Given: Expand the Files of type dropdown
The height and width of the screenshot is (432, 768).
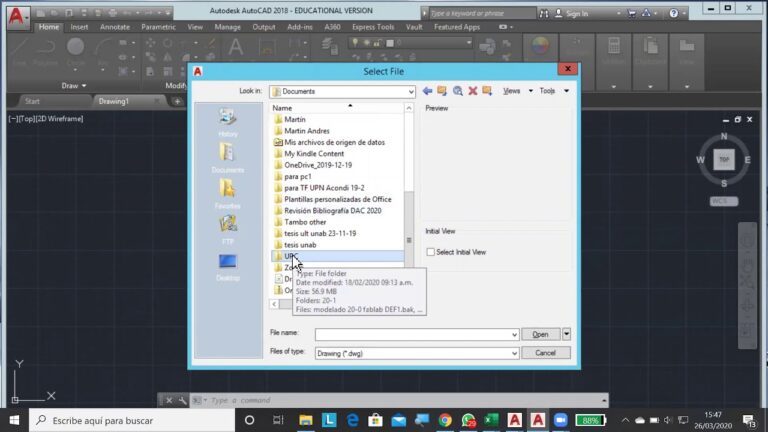Looking at the screenshot, I should (x=514, y=353).
